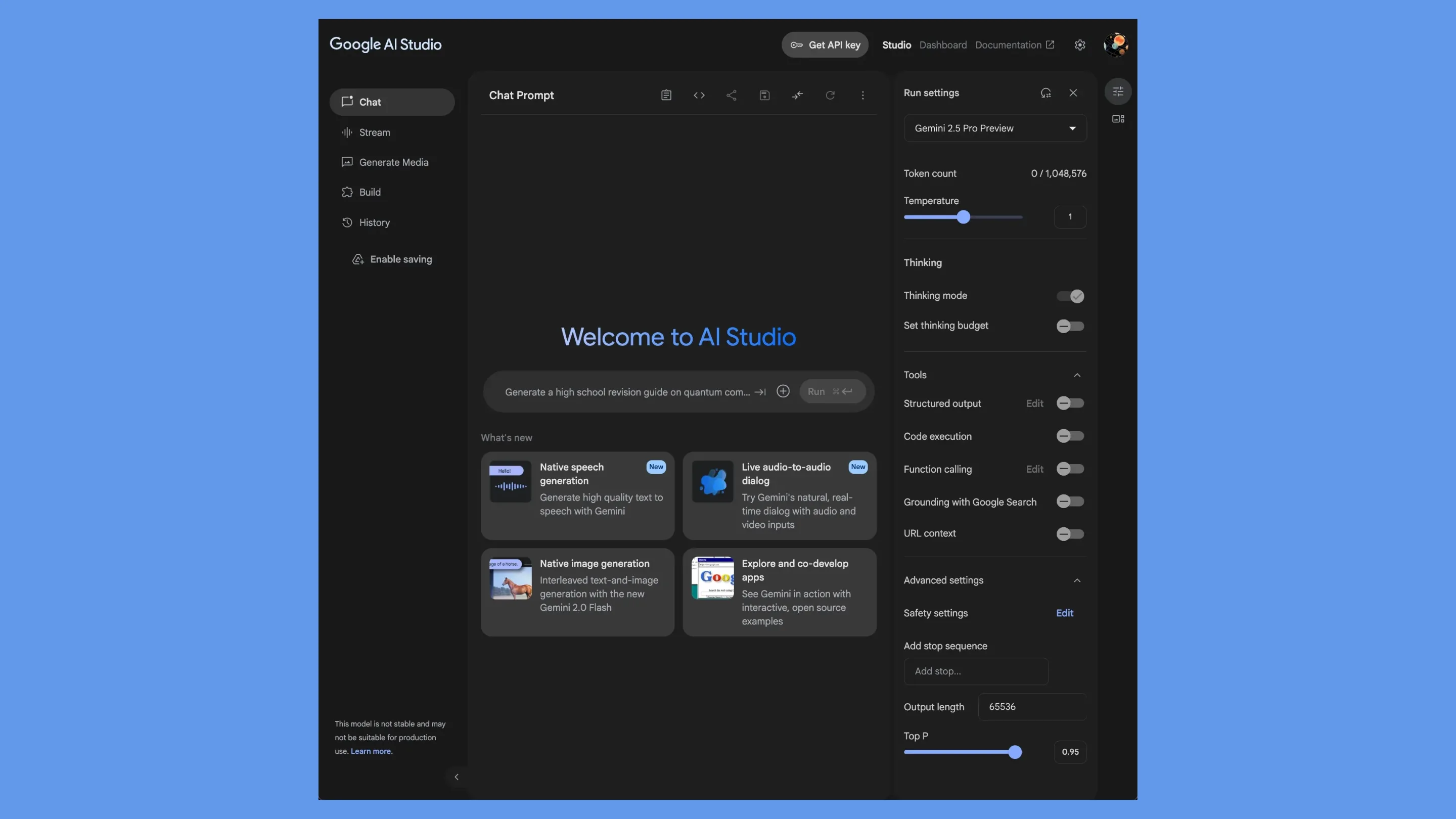This screenshot has width=1456, height=819.
Task: Click the chat prompt text input
Action: 627,392
